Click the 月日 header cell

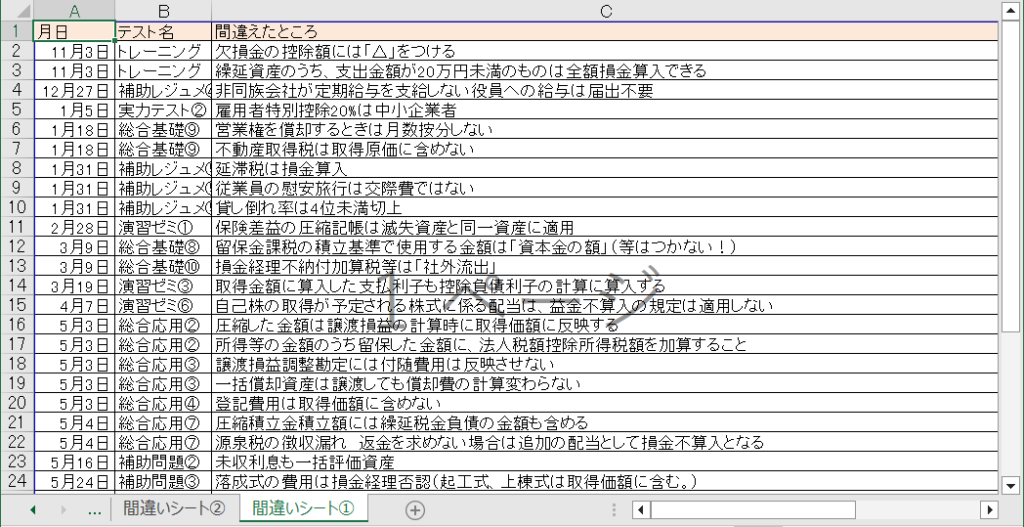click(73, 31)
